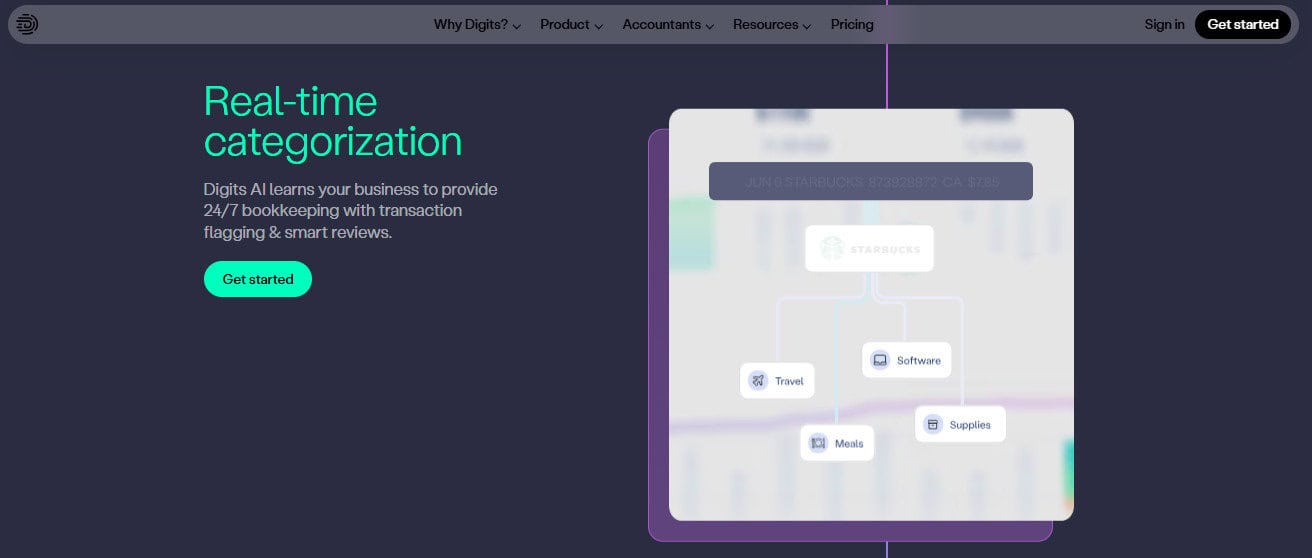Click the purple panel behind the illustration
The image size is (1312, 558).
(x=658, y=330)
